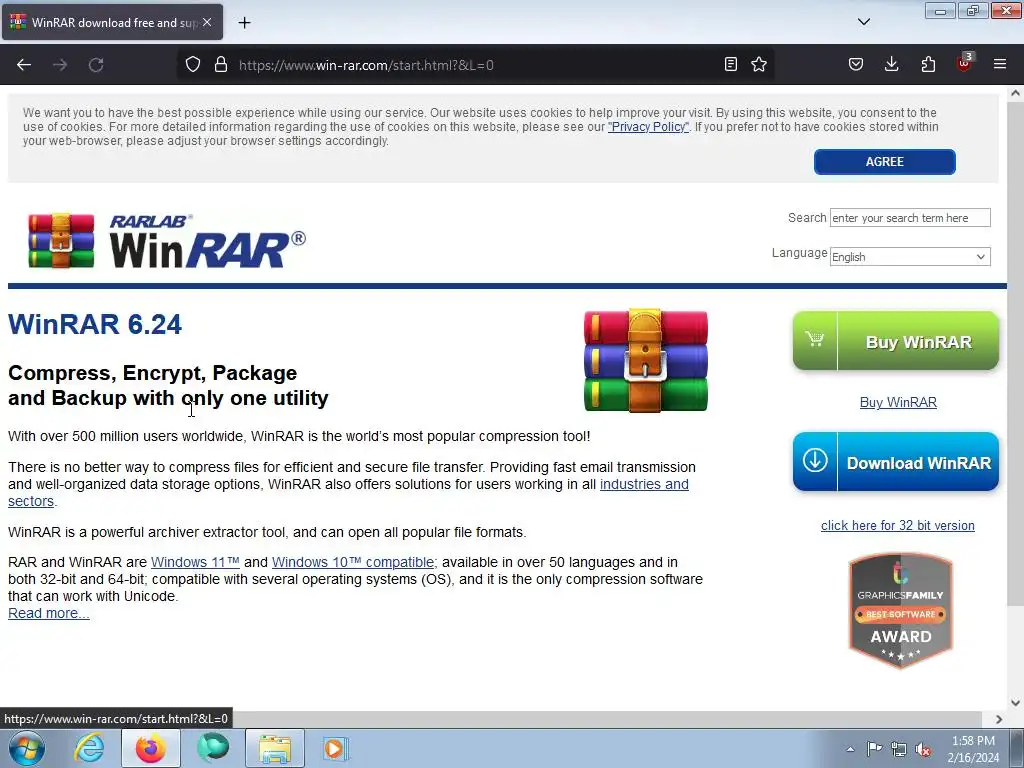
Task: Open Windows Explorer folder taskbar icon
Action: pos(275,748)
